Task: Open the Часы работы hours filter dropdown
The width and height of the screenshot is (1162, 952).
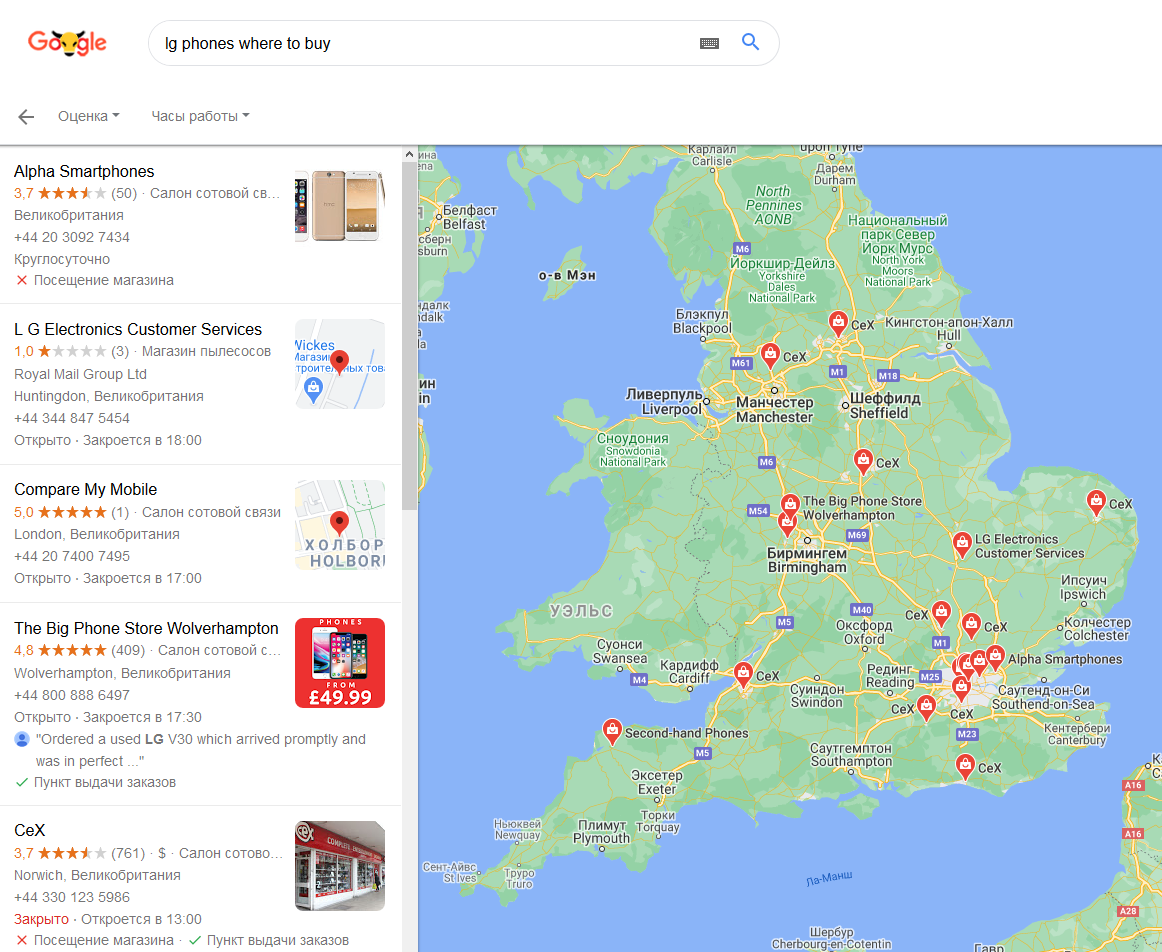Action: 200,116
